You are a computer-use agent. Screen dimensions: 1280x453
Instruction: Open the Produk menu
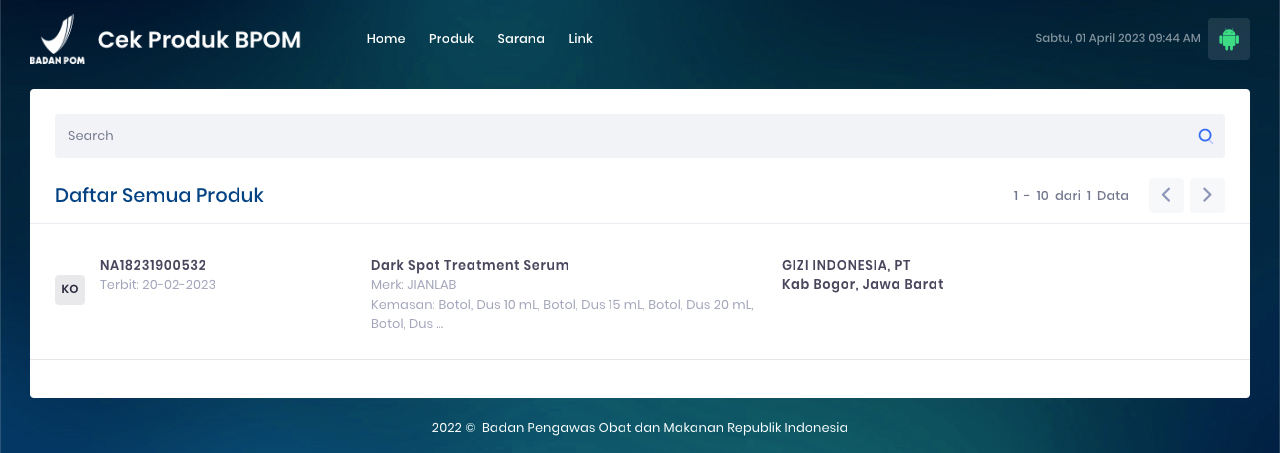click(451, 39)
